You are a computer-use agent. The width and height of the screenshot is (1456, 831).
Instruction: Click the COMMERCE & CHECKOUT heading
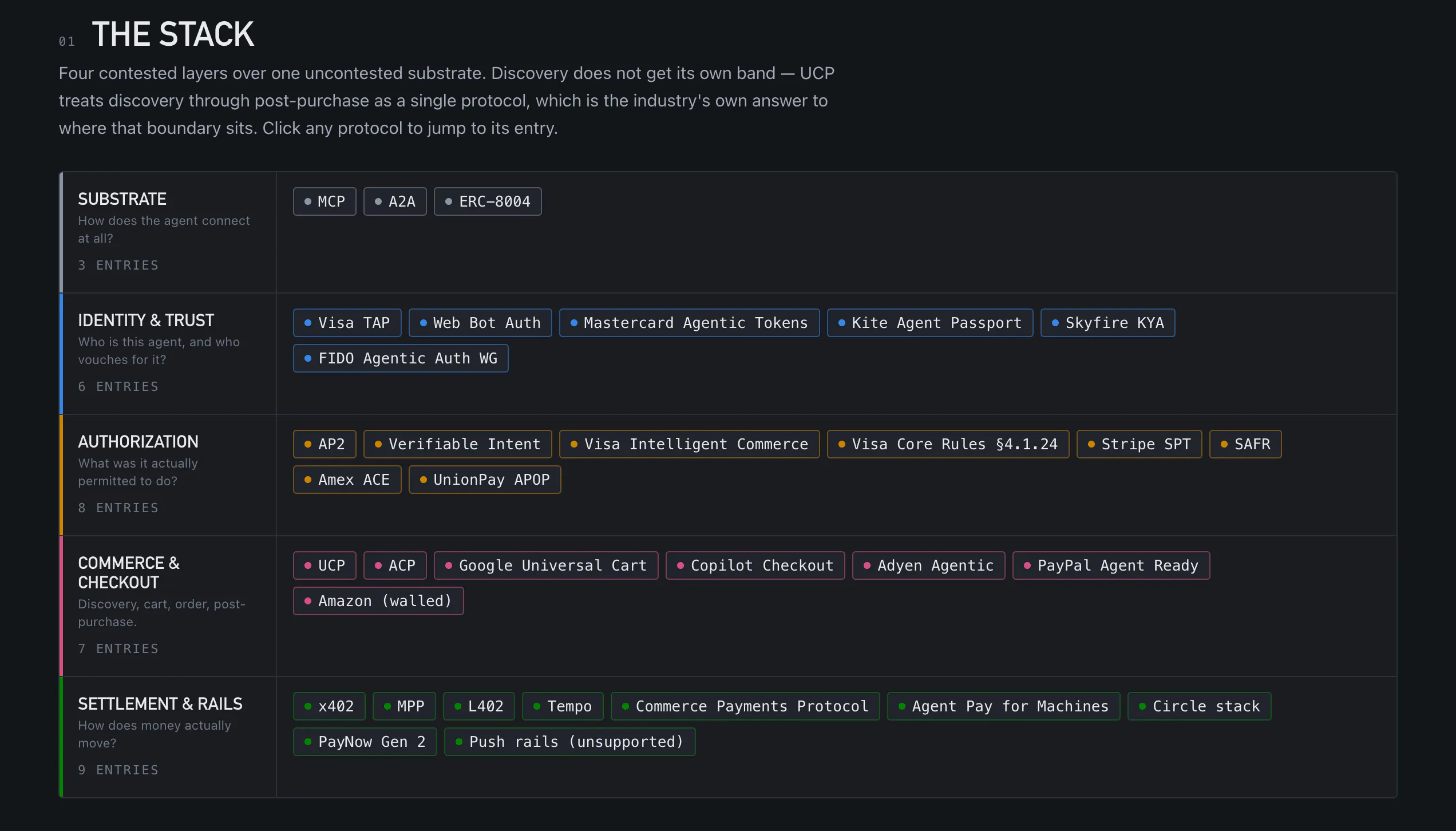point(129,573)
